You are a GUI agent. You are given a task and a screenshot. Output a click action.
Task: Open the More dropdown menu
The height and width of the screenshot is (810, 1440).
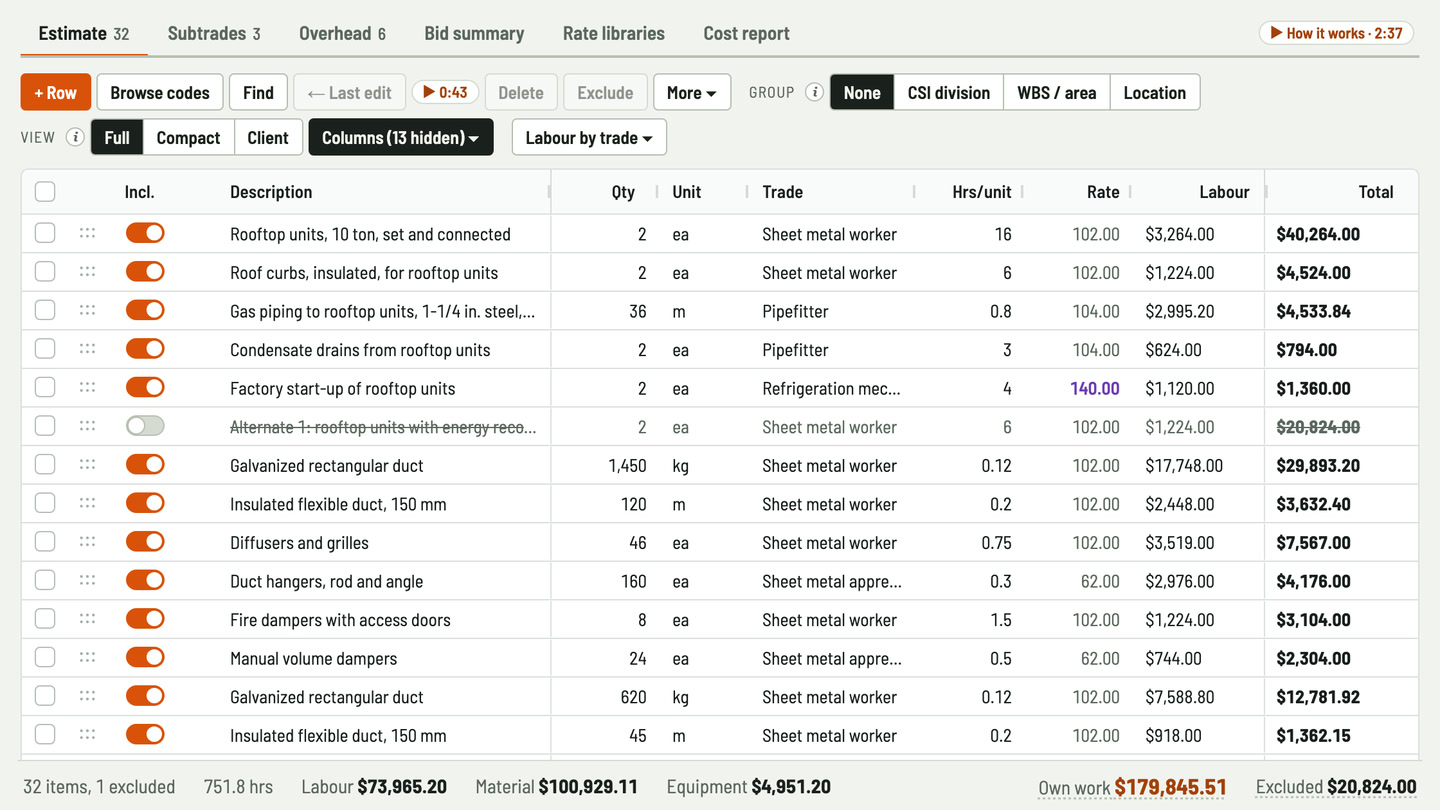tap(692, 92)
